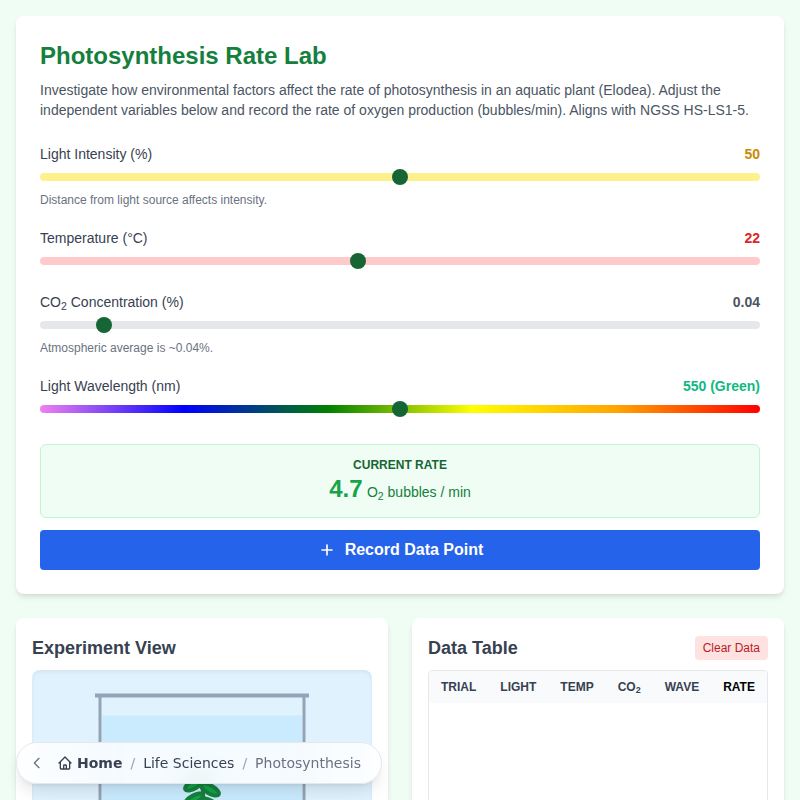Click the back chevron in the breadcrumb bar
The height and width of the screenshot is (800, 800).
[x=36, y=762]
